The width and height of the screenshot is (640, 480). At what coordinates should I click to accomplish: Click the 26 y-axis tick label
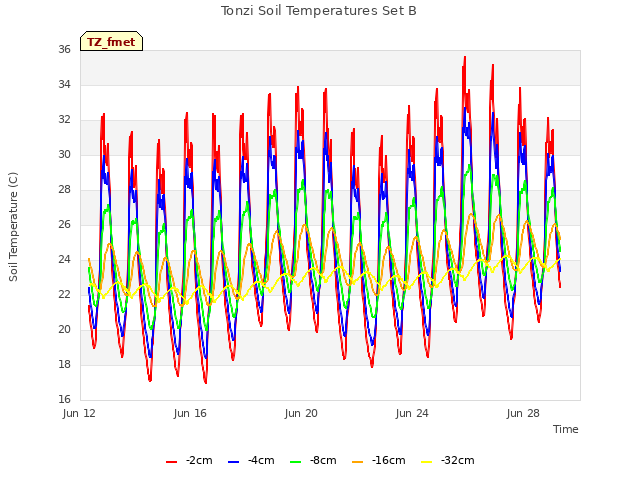coord(64,224)
